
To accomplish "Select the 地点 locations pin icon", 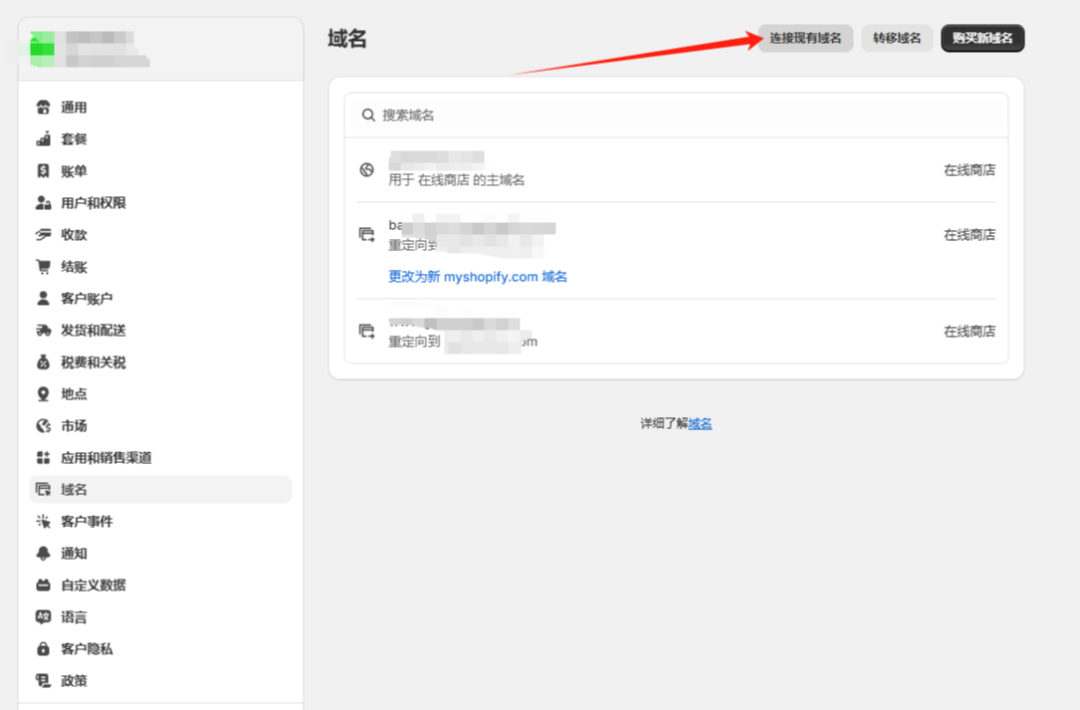I will [x=43, y=393].
